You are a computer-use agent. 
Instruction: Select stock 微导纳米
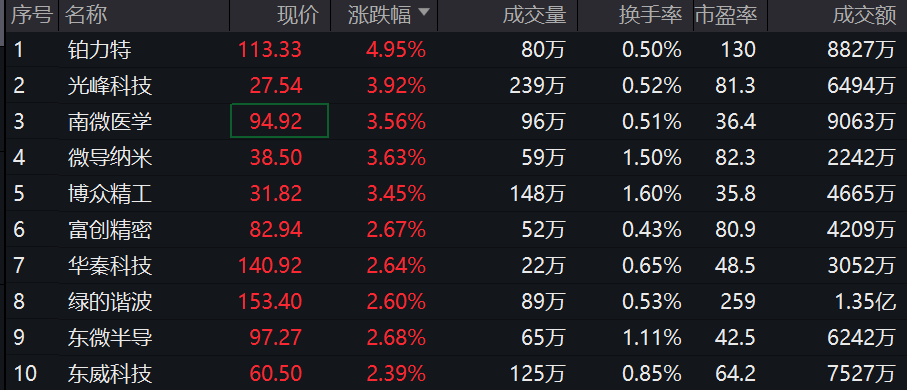click(x=110, y=158)
